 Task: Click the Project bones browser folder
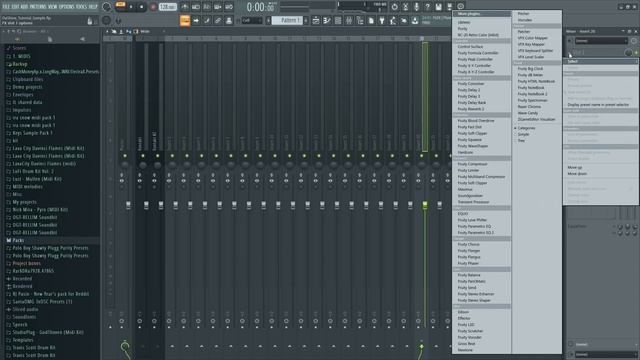tap(27, 263)
